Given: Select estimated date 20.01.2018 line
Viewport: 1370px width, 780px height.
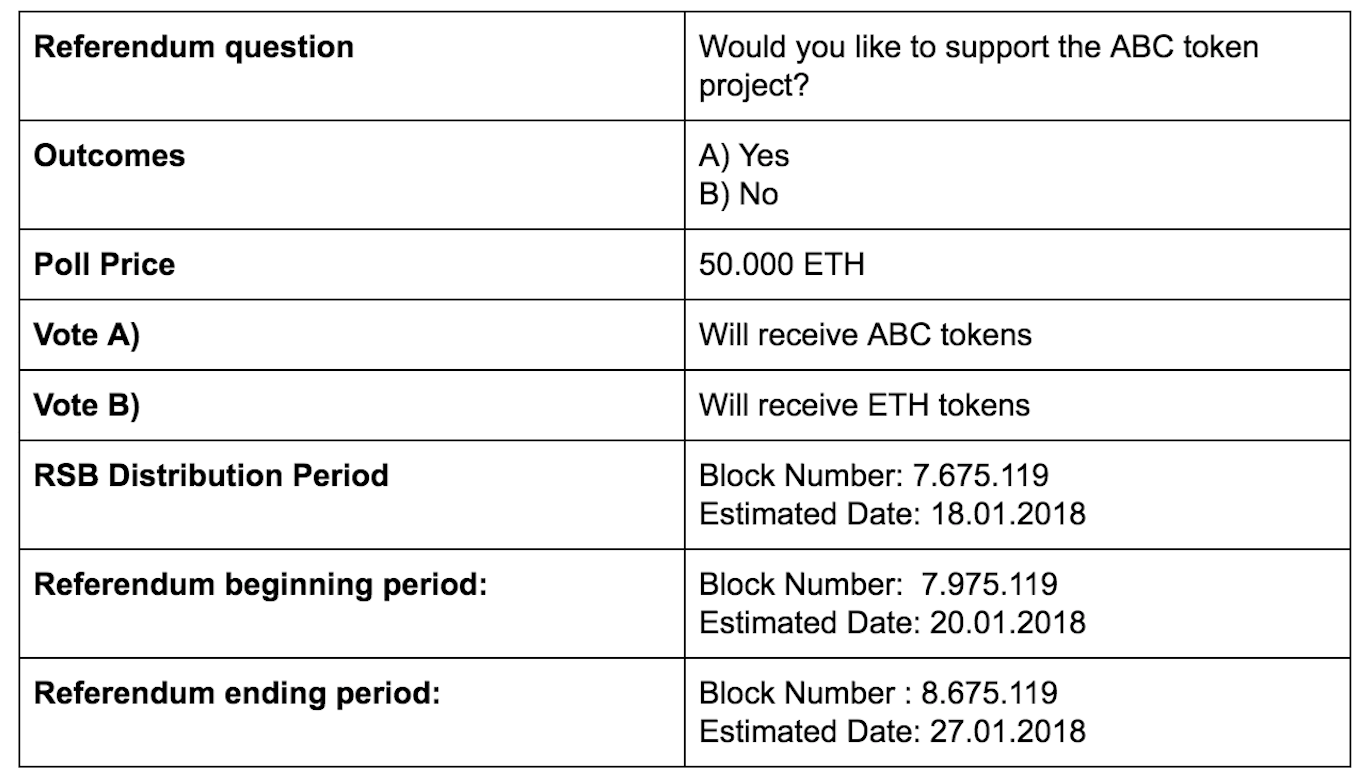Looking at the screenshot, I should coord(892,622).
